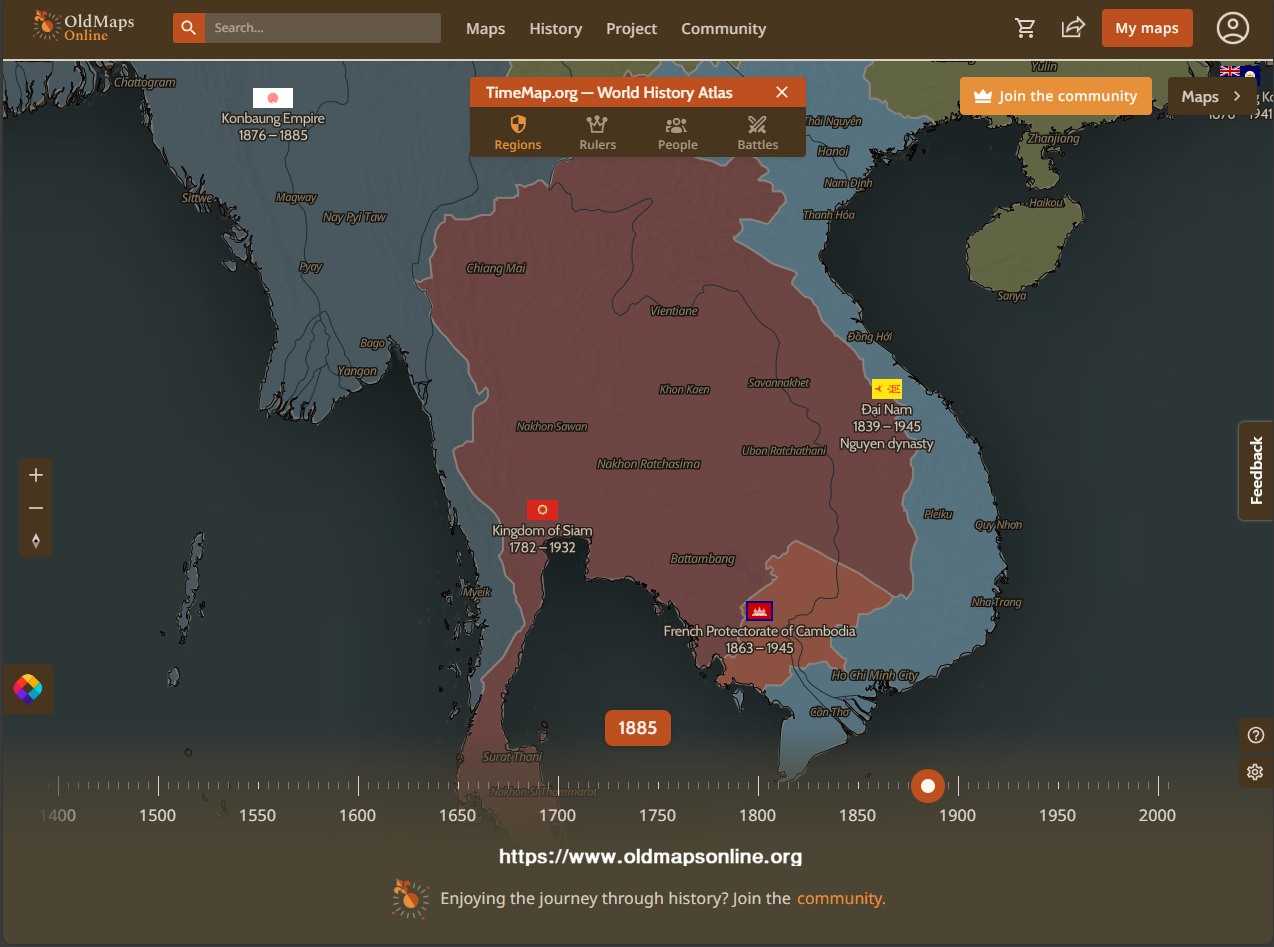Click the Konbaung Empire label
This screenshot has height=947, width=1274.
coord(273,126)
